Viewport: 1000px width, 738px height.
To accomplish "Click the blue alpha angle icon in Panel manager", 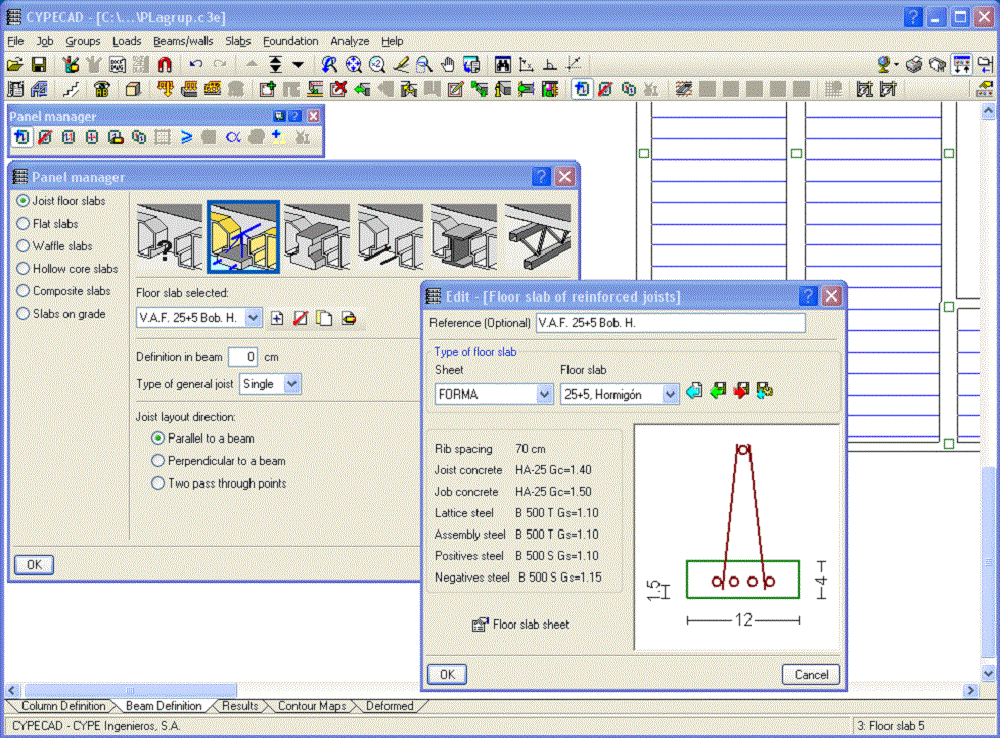I will pyautogui.click(x=233, y=137).
